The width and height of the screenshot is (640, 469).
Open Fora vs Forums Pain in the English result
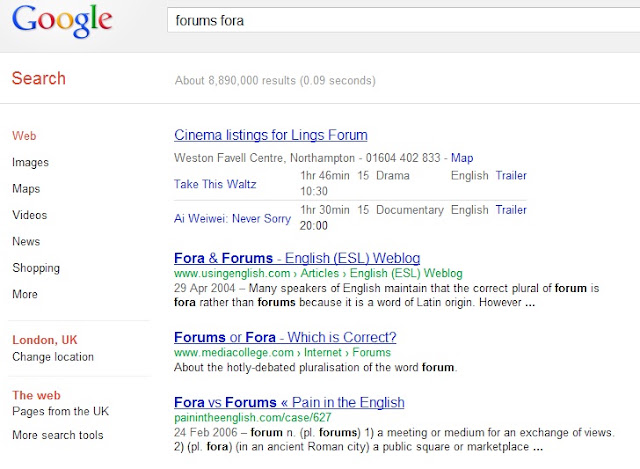[x=289, y=402]
